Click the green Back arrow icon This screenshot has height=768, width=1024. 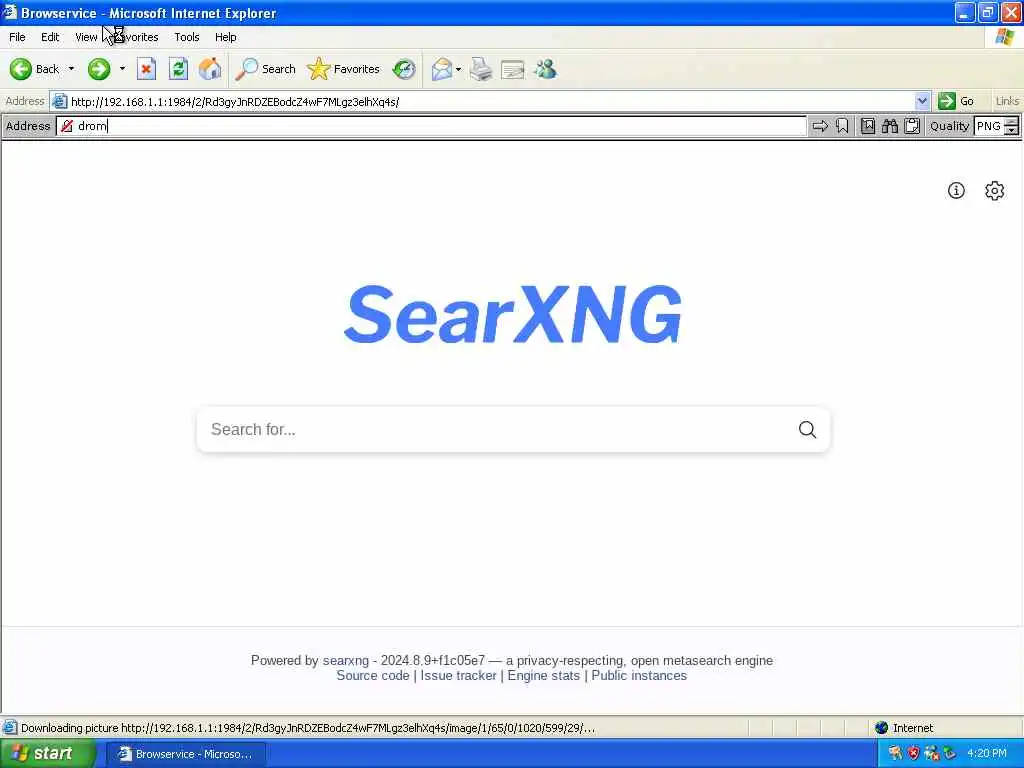click(x=20, y=69)
